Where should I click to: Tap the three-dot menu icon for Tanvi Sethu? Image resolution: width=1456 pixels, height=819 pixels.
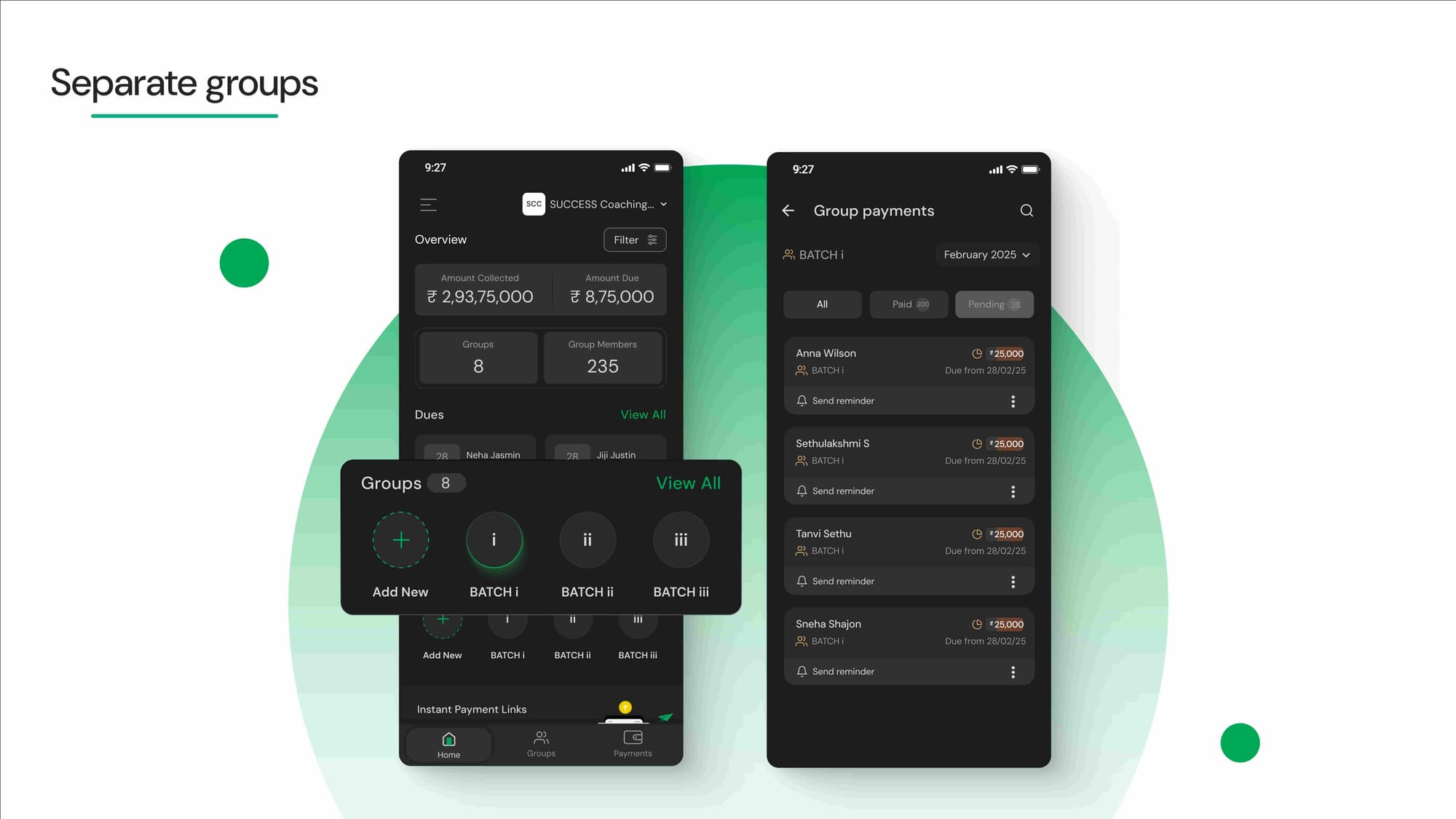[x=1012, y=580]
